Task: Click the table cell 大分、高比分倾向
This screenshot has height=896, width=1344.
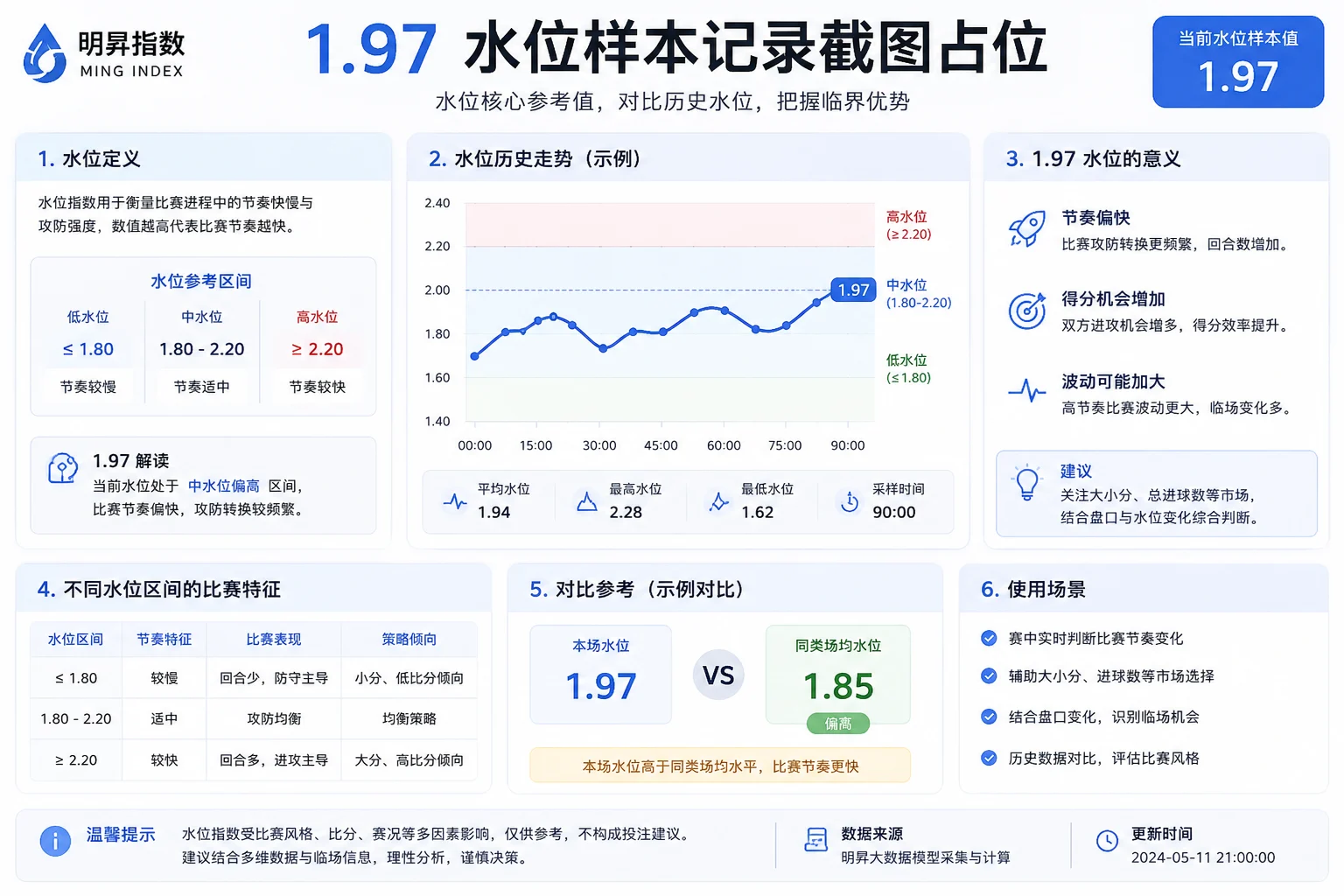Action: [409, 760]
